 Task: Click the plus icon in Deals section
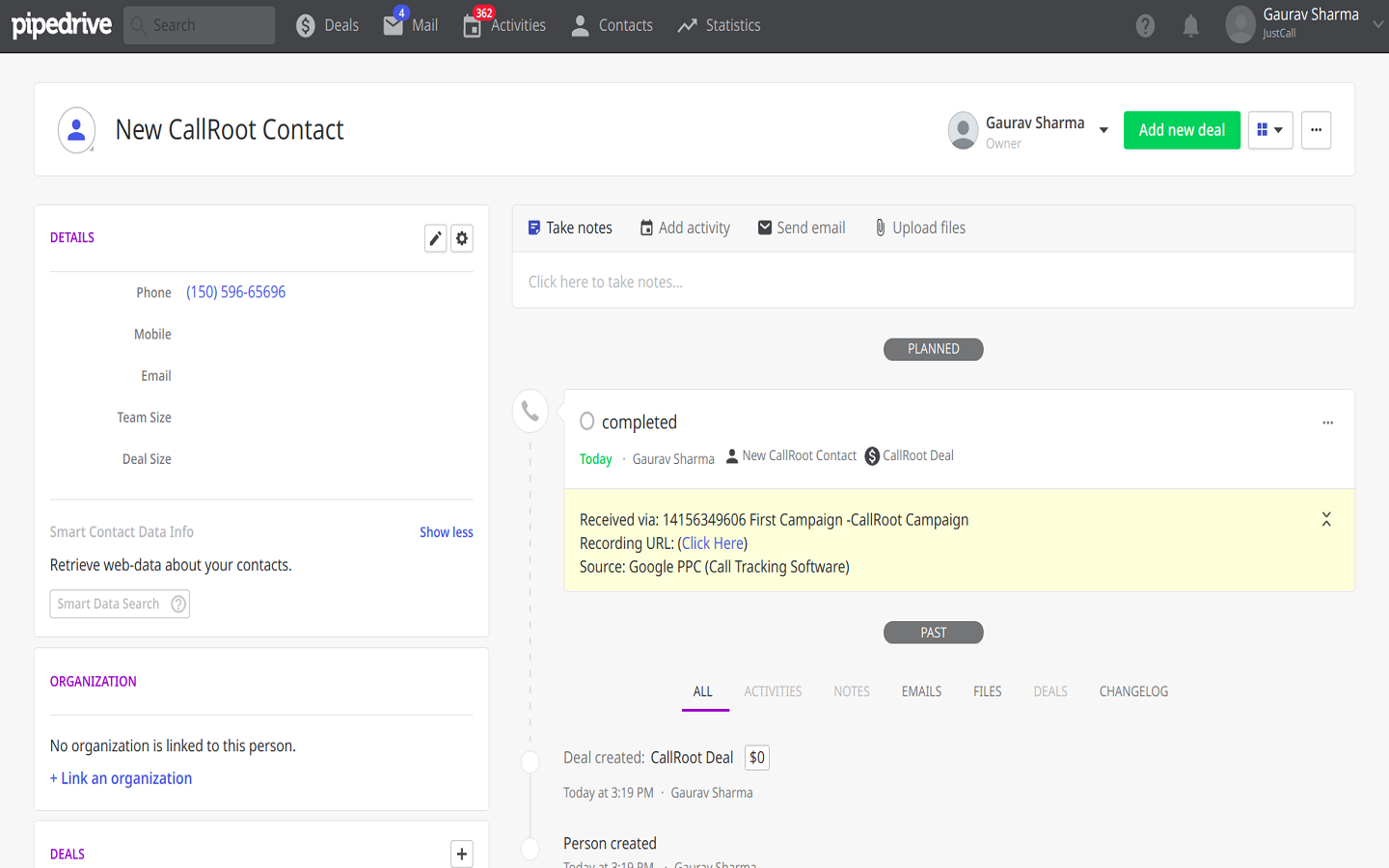click(x=462, y=854)
